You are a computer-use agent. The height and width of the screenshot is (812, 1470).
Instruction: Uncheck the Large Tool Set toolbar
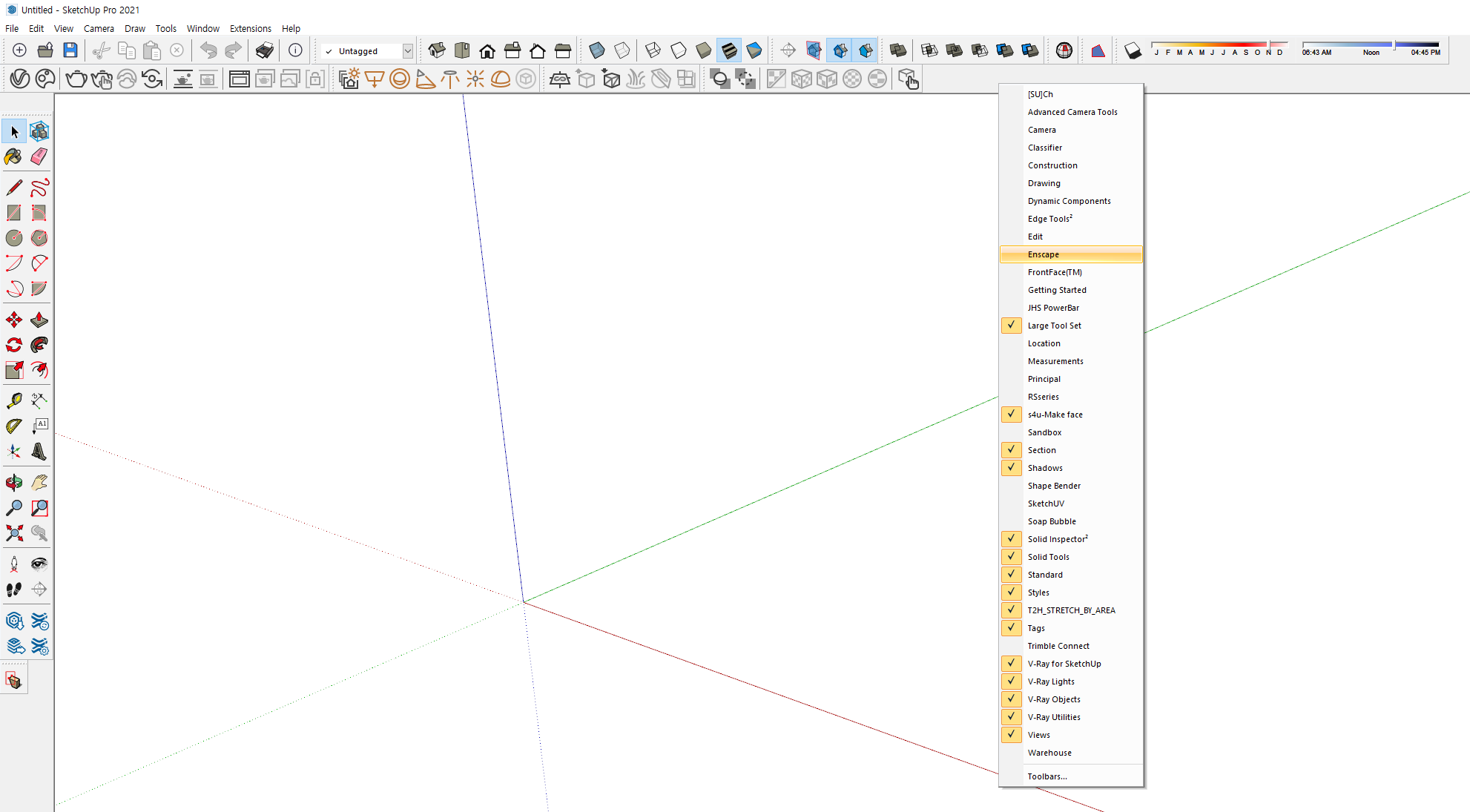pos(1054,326)
